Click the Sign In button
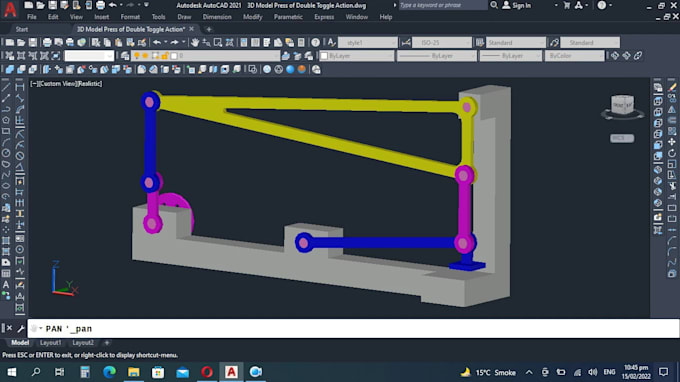 pyautogui.click(x=517, y=5)
